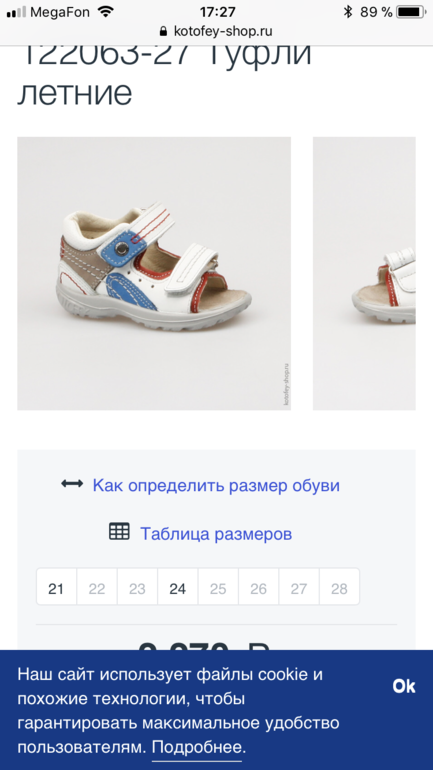Pick size 28 in the size row

click(x=339, y=588)
